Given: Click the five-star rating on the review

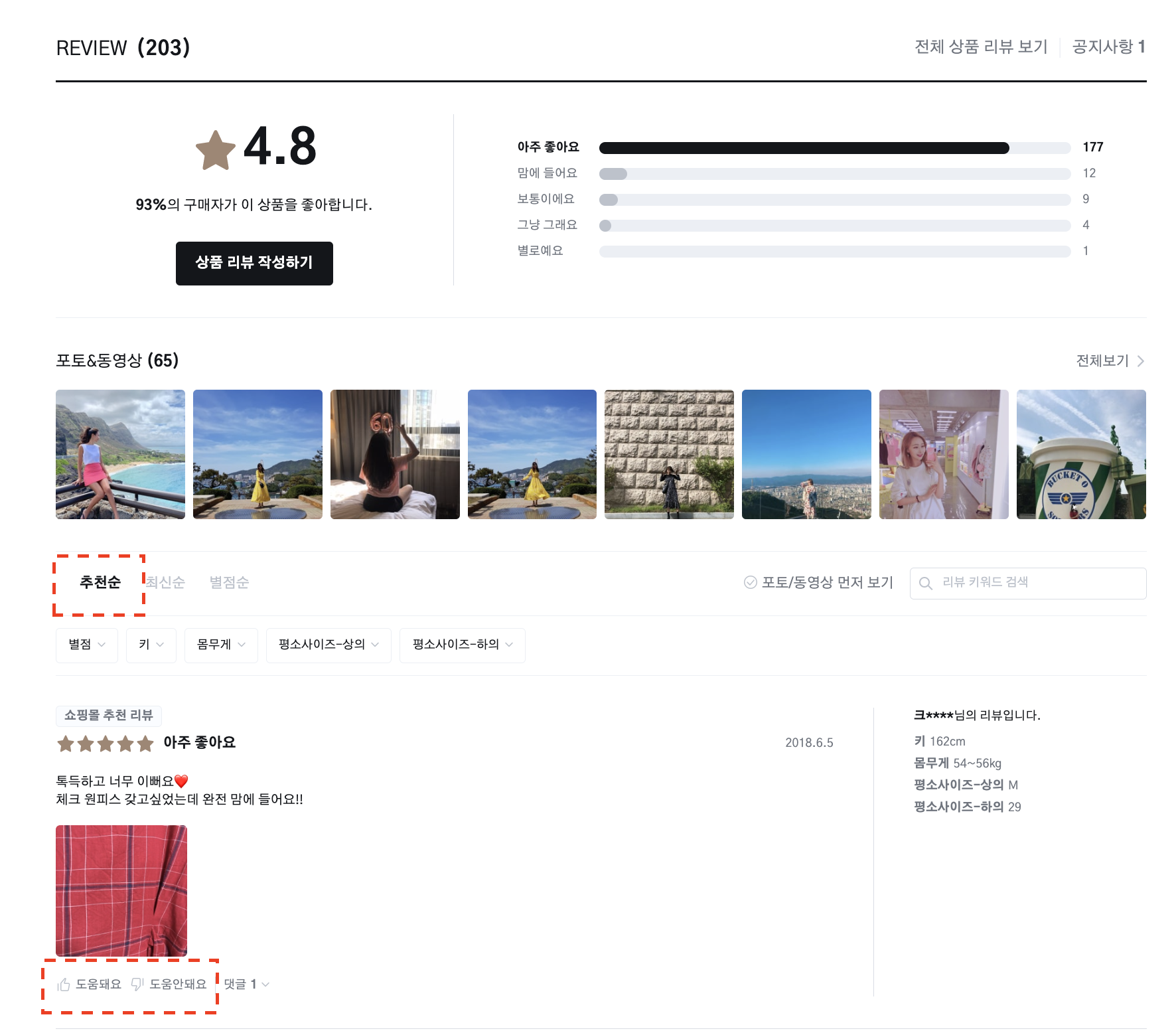Looking at the screenshot, I should pos(106,744).
